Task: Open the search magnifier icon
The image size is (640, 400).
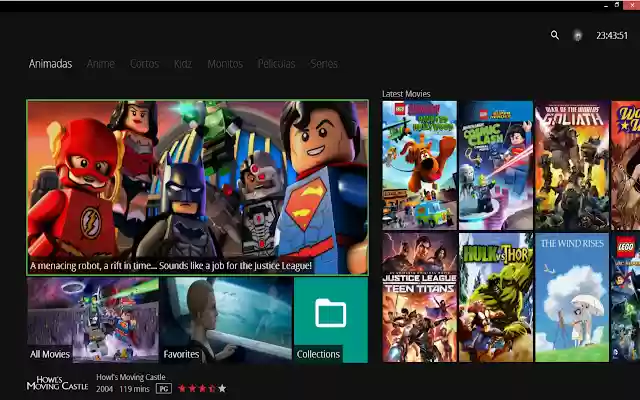Action: coord(555,36)
